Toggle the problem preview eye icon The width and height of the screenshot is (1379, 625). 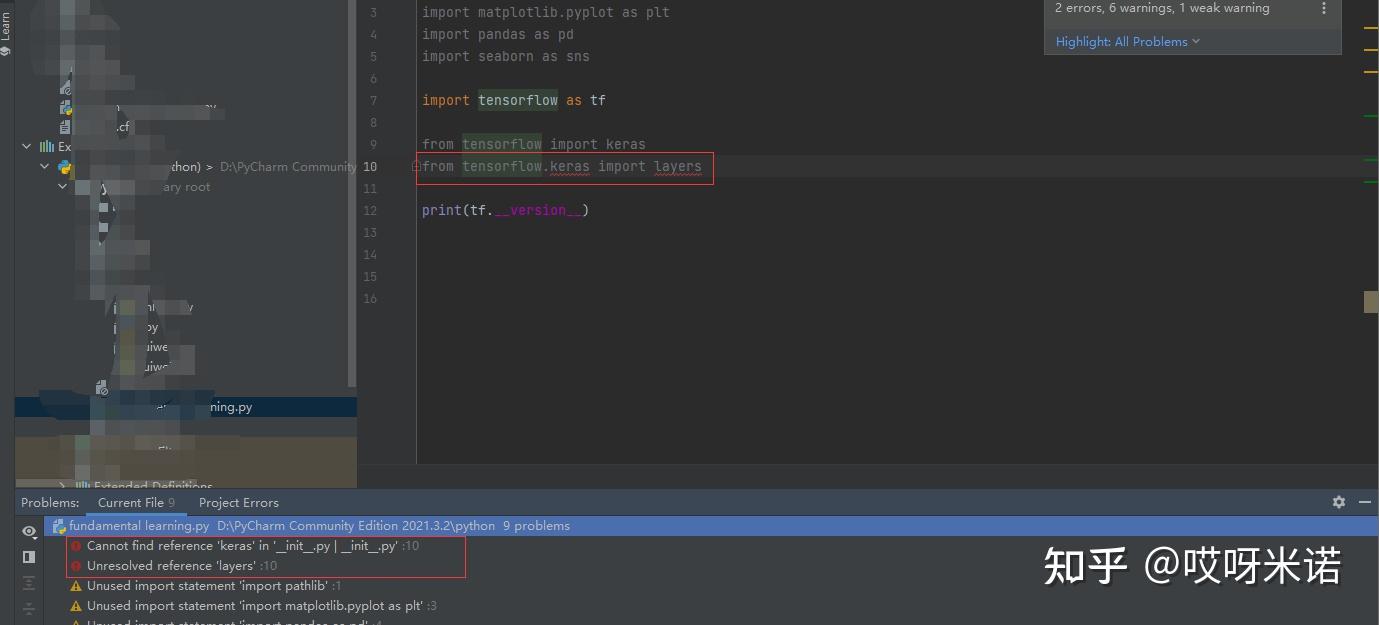28,530
